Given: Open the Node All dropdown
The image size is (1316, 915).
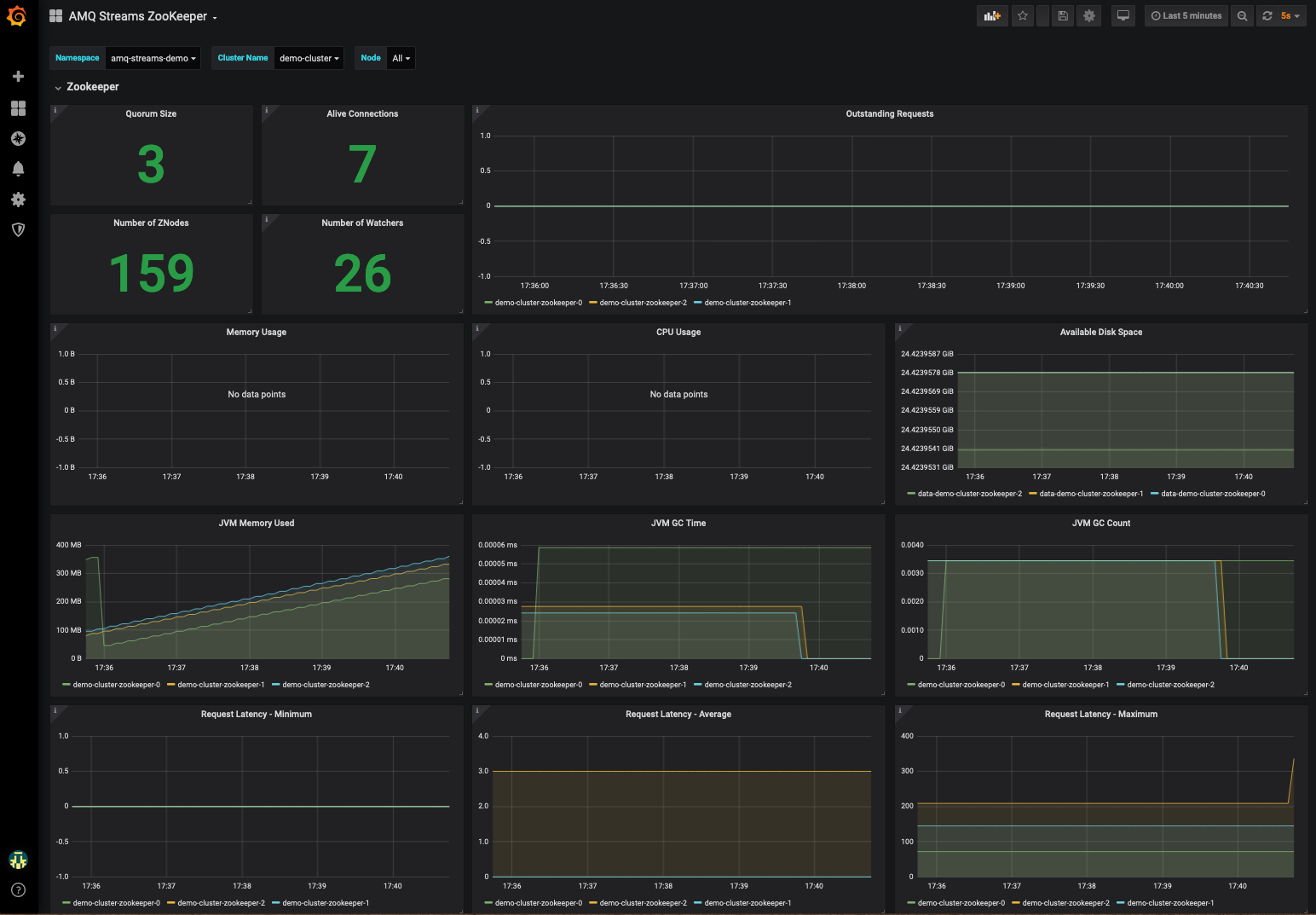Looking at the screenshot, I should 401,58.
